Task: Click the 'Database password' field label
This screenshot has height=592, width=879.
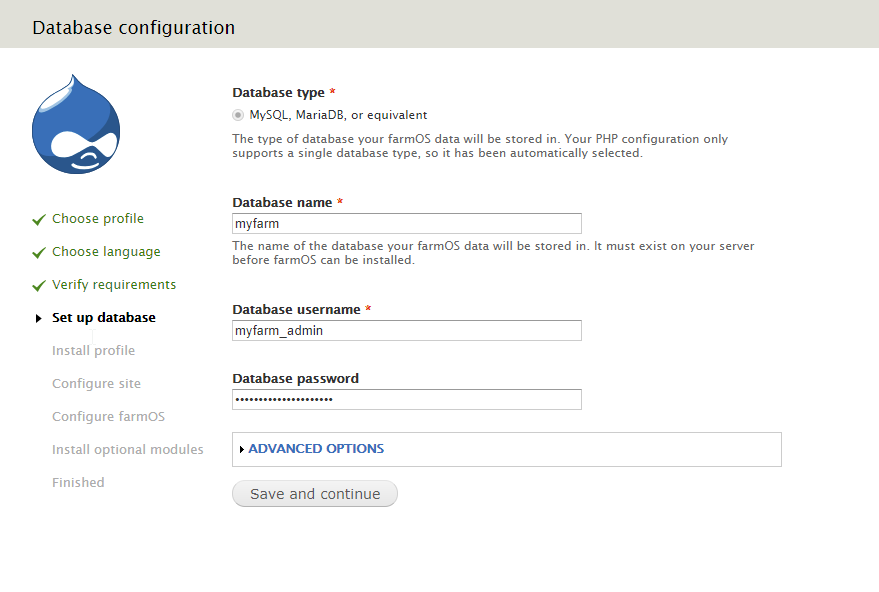Action: pyautogui.click(x=295, y=379)
